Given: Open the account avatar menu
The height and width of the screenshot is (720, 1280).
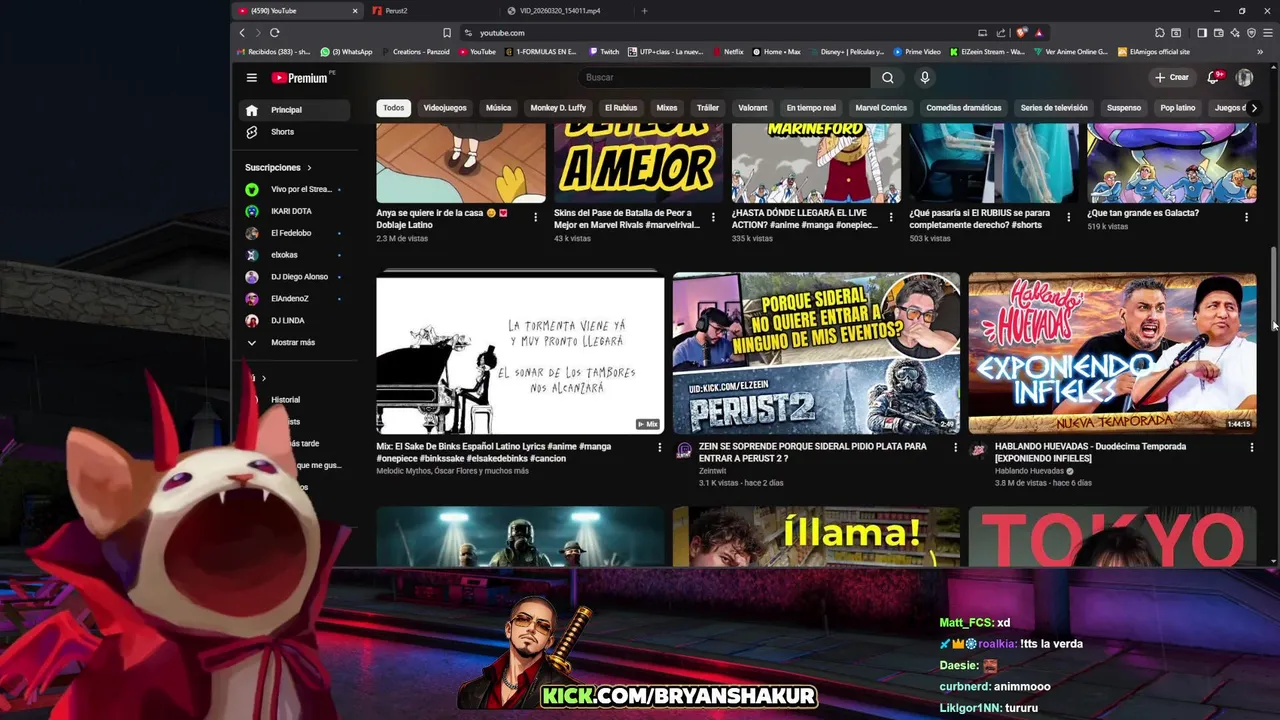Looking at the screenshot, I should coord(1244,77).
